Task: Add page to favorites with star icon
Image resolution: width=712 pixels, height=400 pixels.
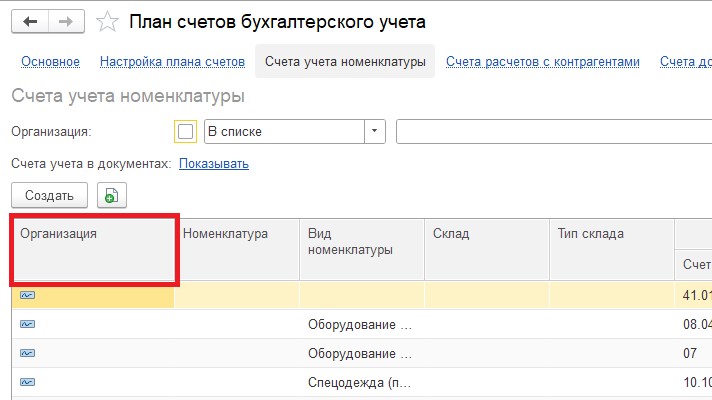Action: 107,22
